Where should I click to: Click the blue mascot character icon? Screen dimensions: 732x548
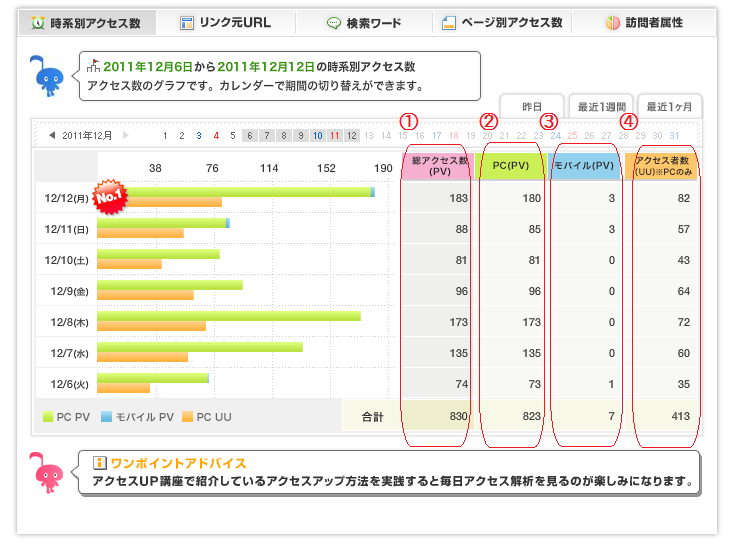[x=47, y=76]
